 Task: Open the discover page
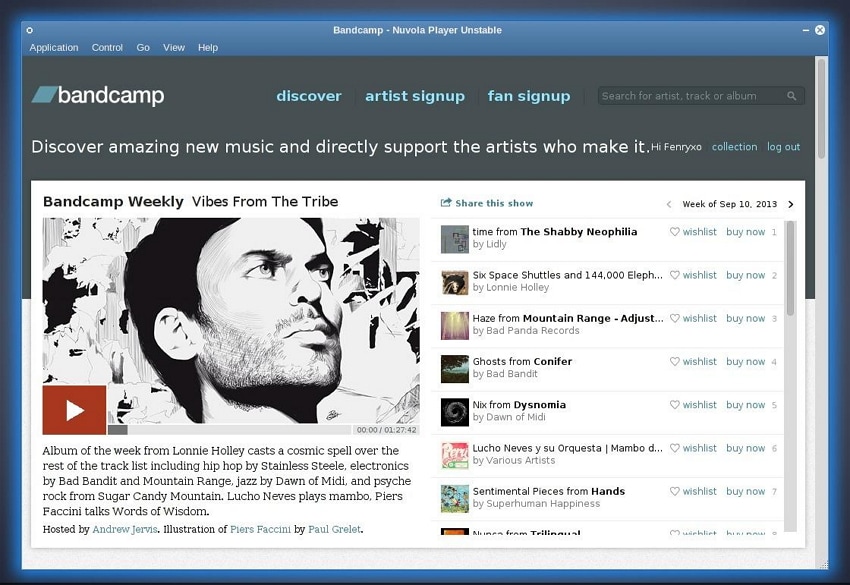point(309,96)
